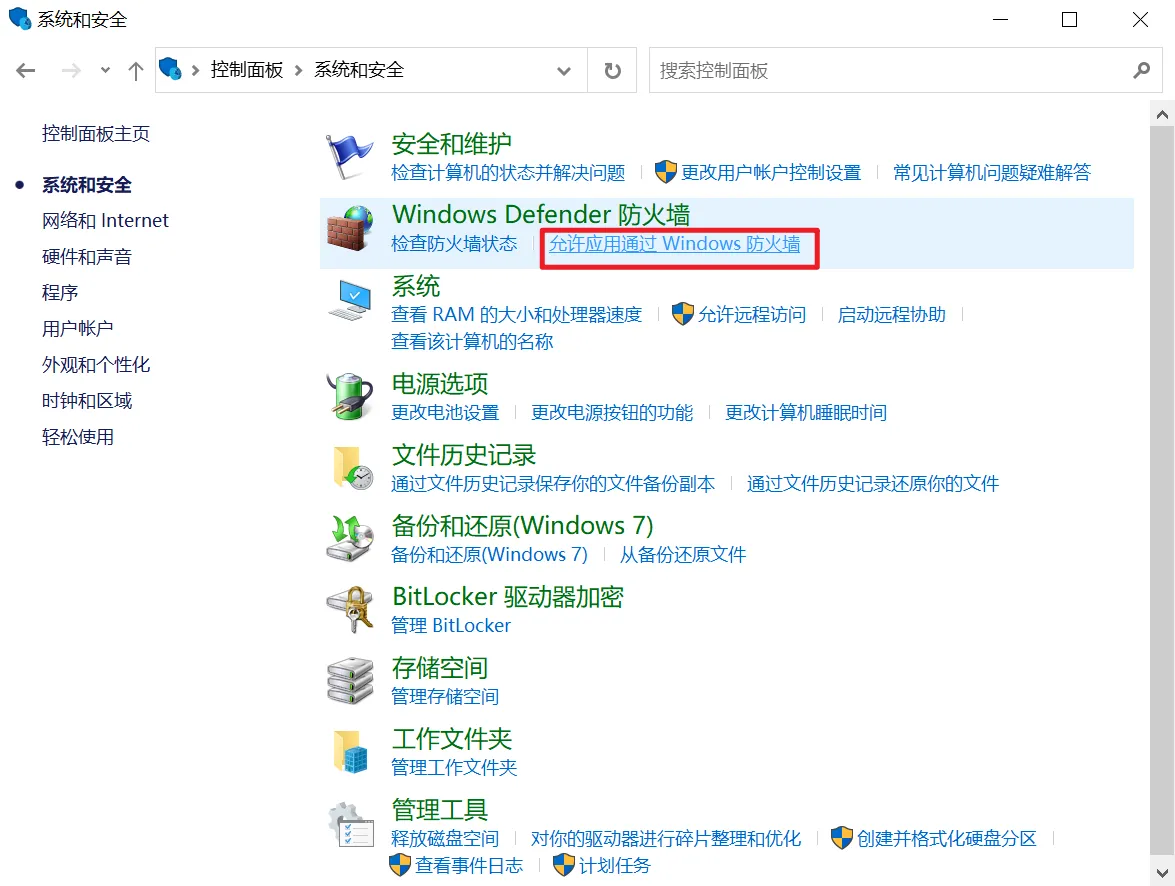Click the Windows Defender firewall brick wall icon

[349, 229]
